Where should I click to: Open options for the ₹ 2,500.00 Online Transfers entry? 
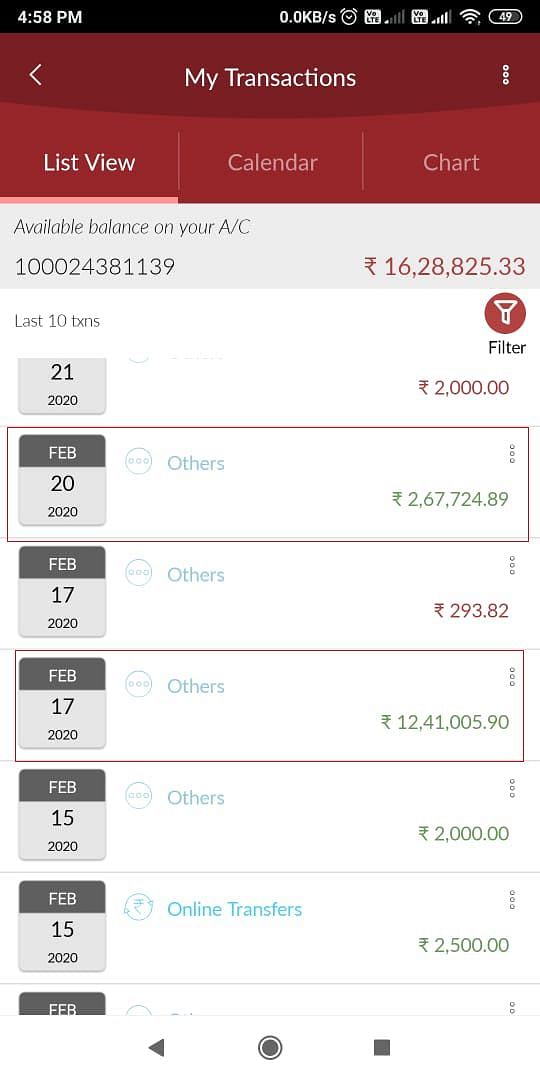[x=512, y=900]
